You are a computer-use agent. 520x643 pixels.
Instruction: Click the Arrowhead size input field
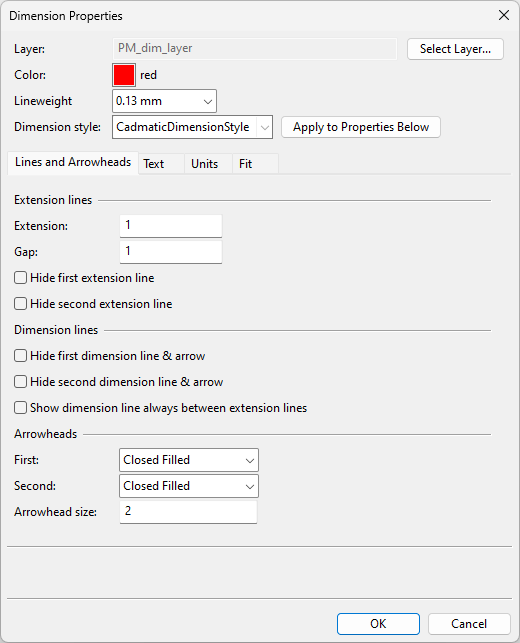[x=188, y=512]
